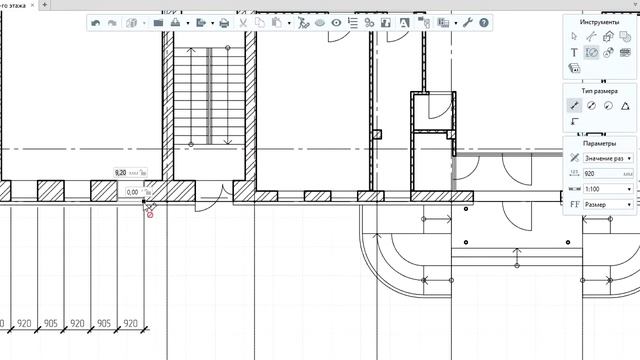
Task: Select the linked circles tool in Инструменты
Action: coord(608,53)
